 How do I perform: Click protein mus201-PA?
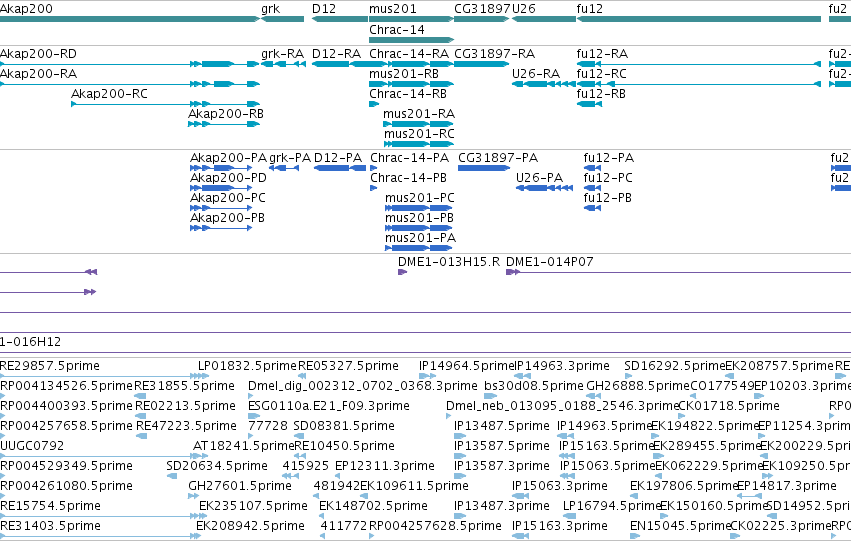[x=421, y=238]
